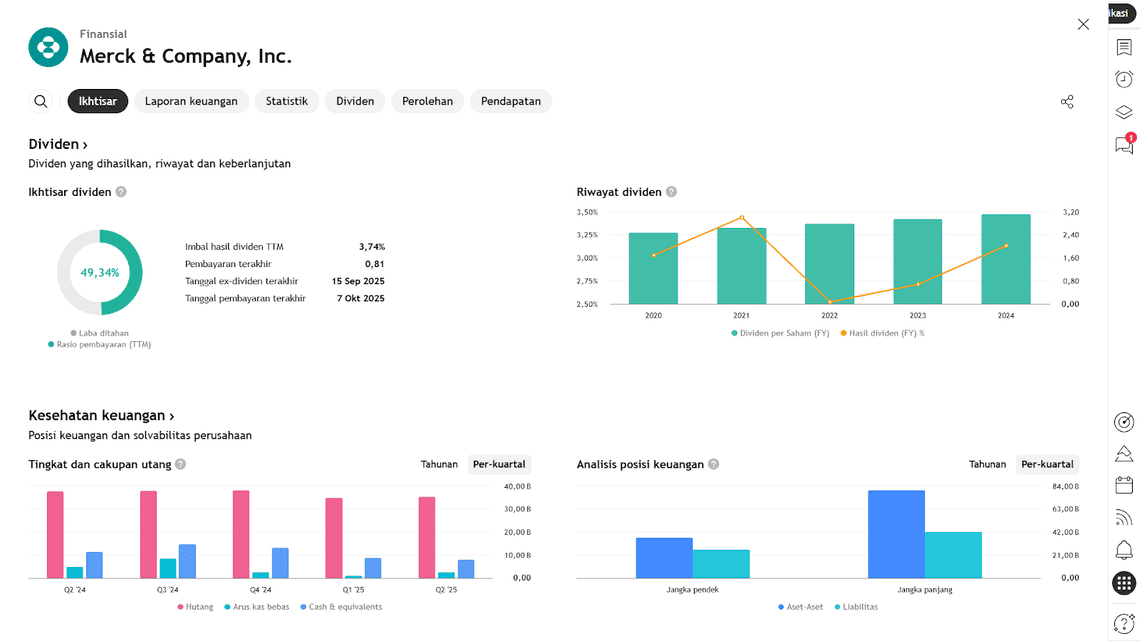The image size is (1140, 641).
Task: Show info tooltip for Ikhtisar dividen
Action: (x=121, y=192)
